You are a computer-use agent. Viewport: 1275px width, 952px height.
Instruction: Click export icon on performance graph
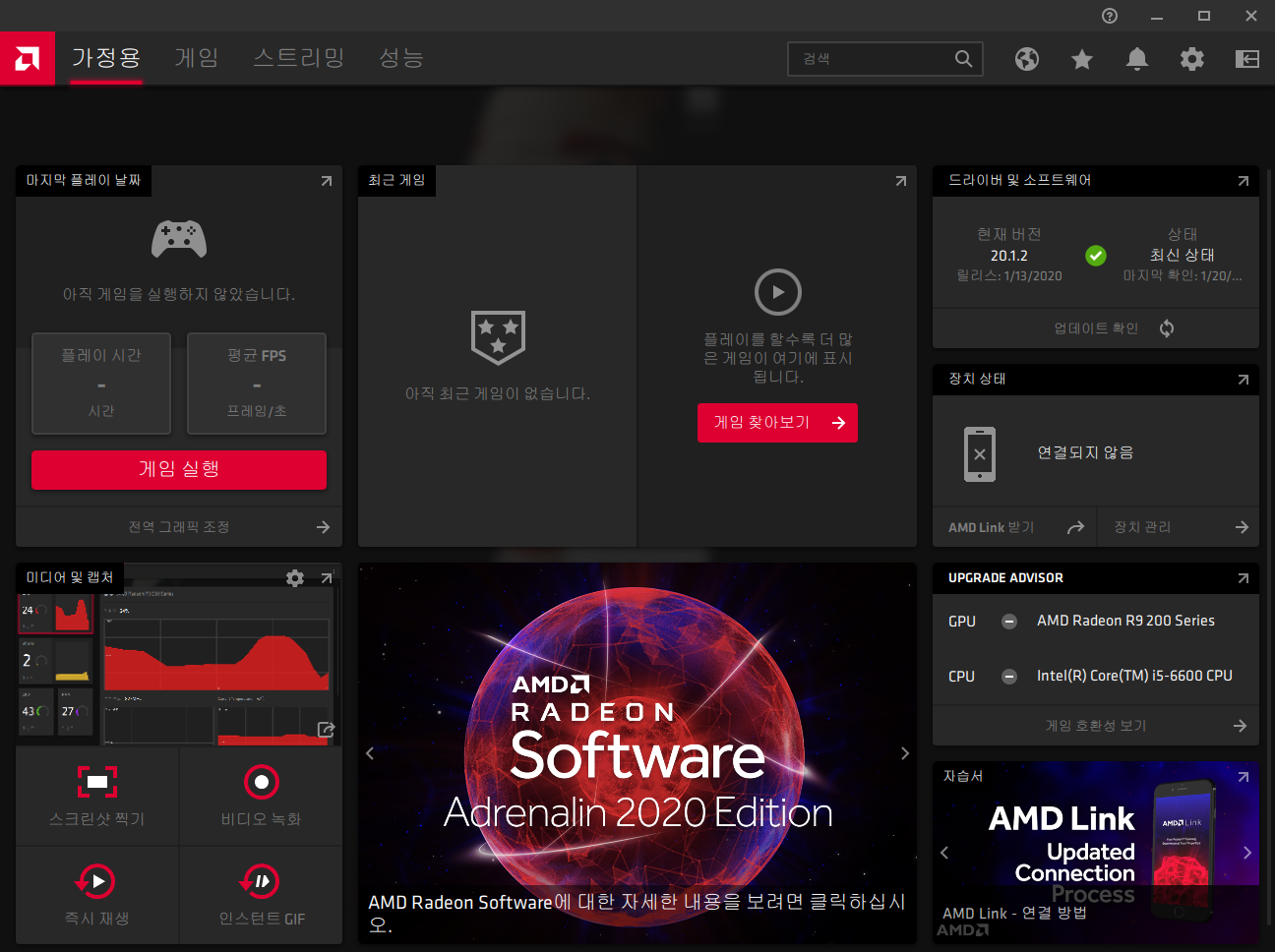pyautogui.click(x=326, y=730)
